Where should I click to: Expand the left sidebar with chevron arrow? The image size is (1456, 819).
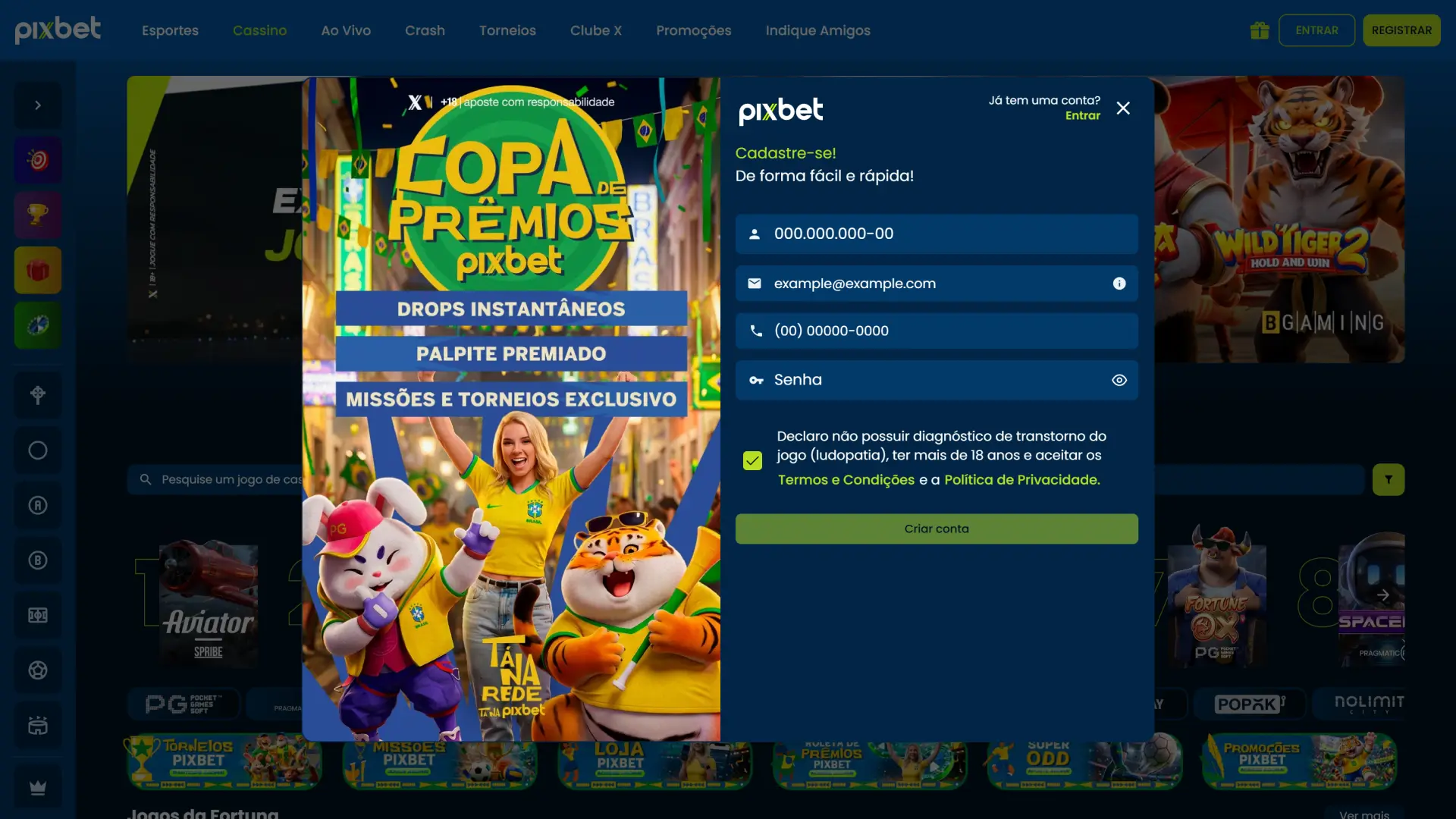pos(38,105)
